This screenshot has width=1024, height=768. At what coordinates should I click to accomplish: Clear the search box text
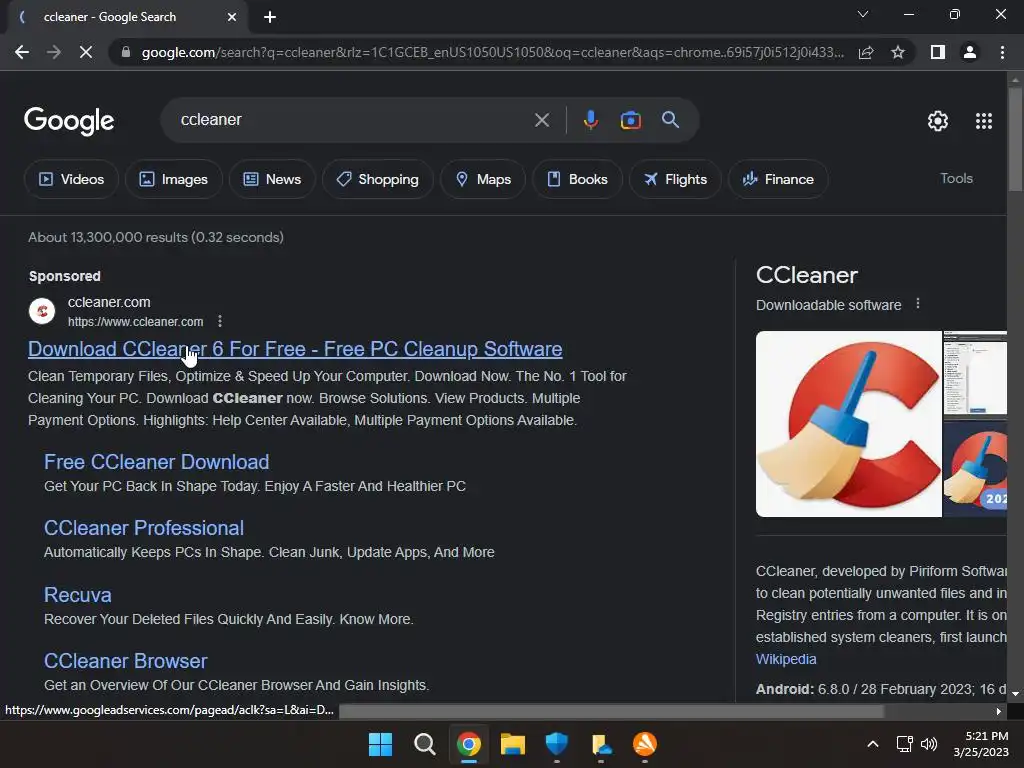click(x=541, y=120)
